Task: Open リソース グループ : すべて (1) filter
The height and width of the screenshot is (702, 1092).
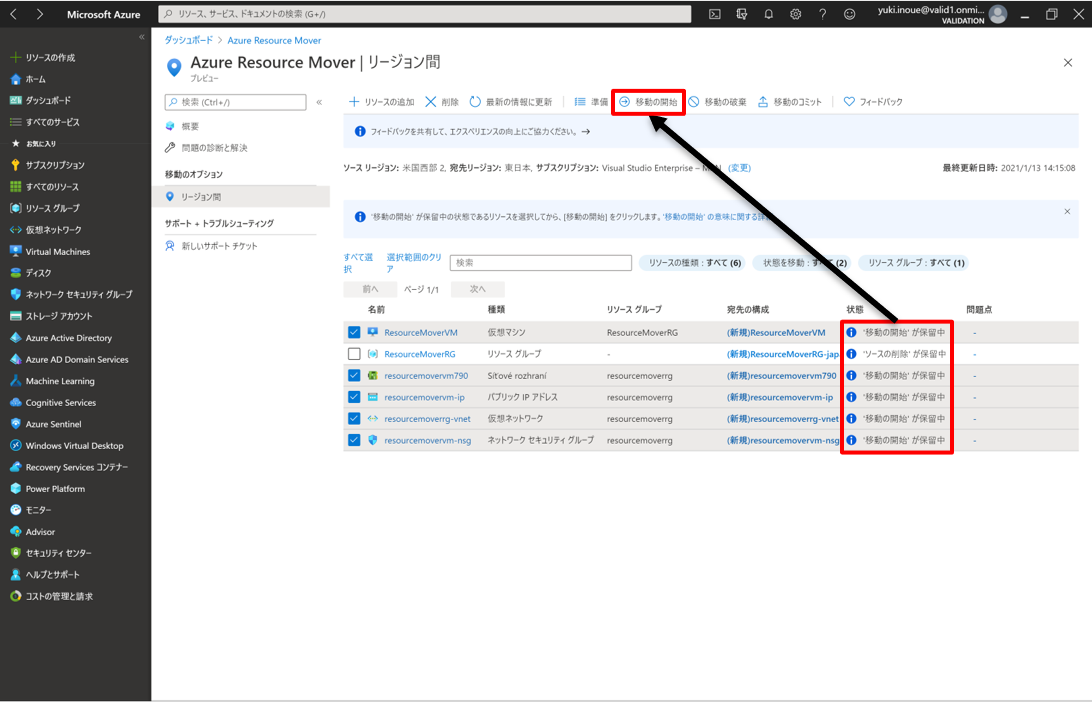Action: tap(915, 263)
